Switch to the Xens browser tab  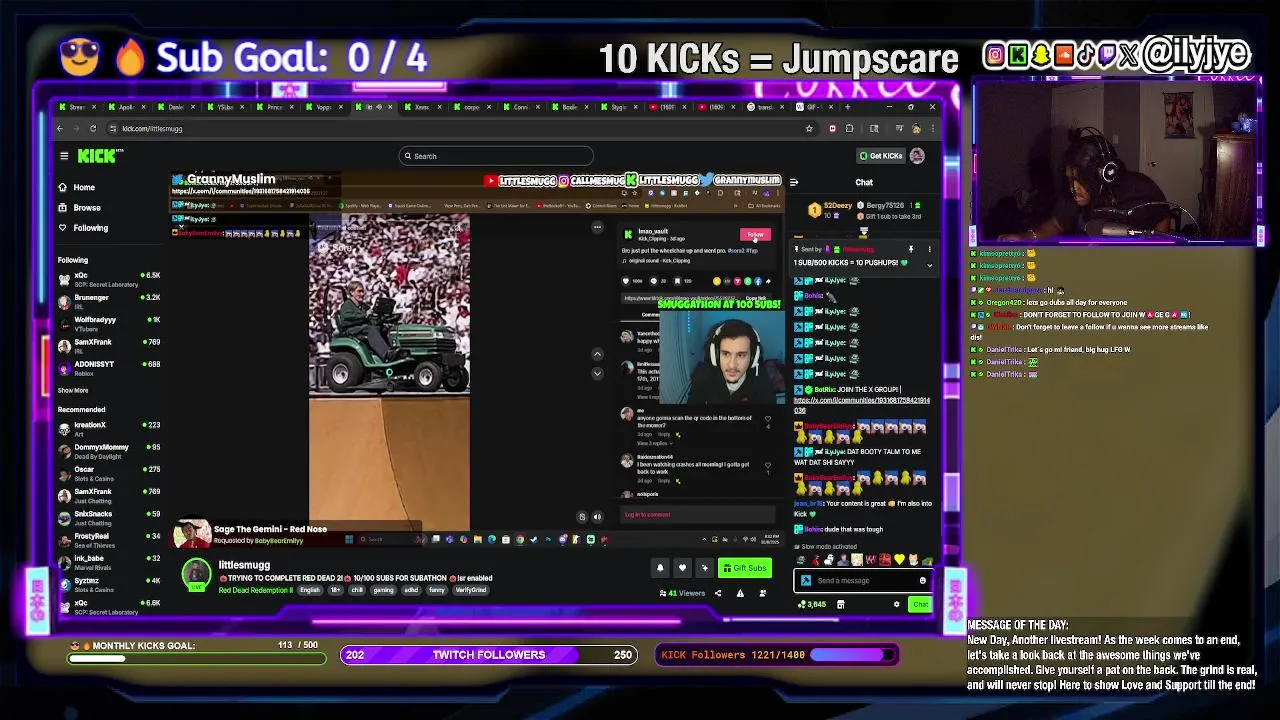pyautogui.click(x=423, y=107)
